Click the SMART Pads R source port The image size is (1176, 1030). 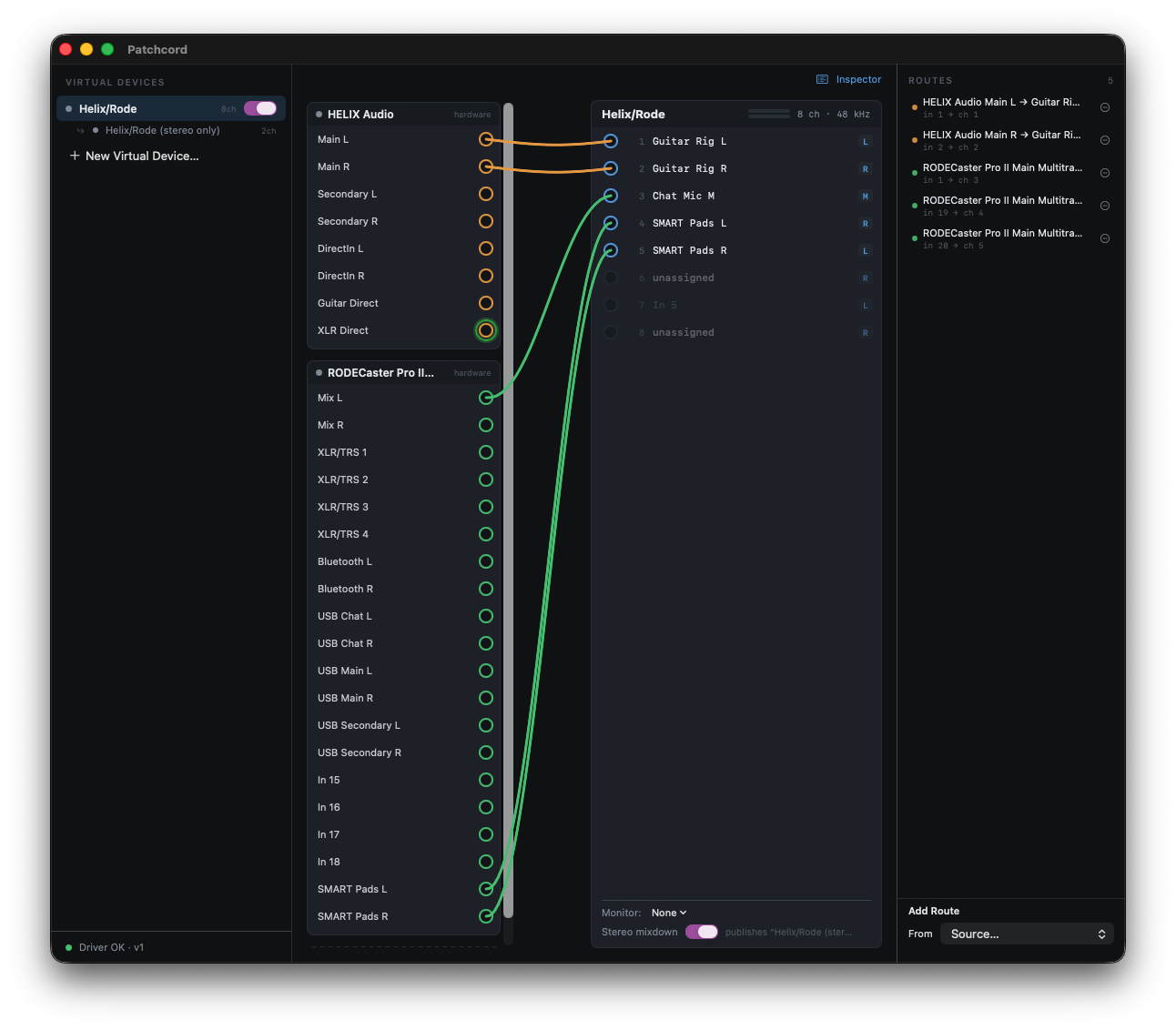coord(486,916)
